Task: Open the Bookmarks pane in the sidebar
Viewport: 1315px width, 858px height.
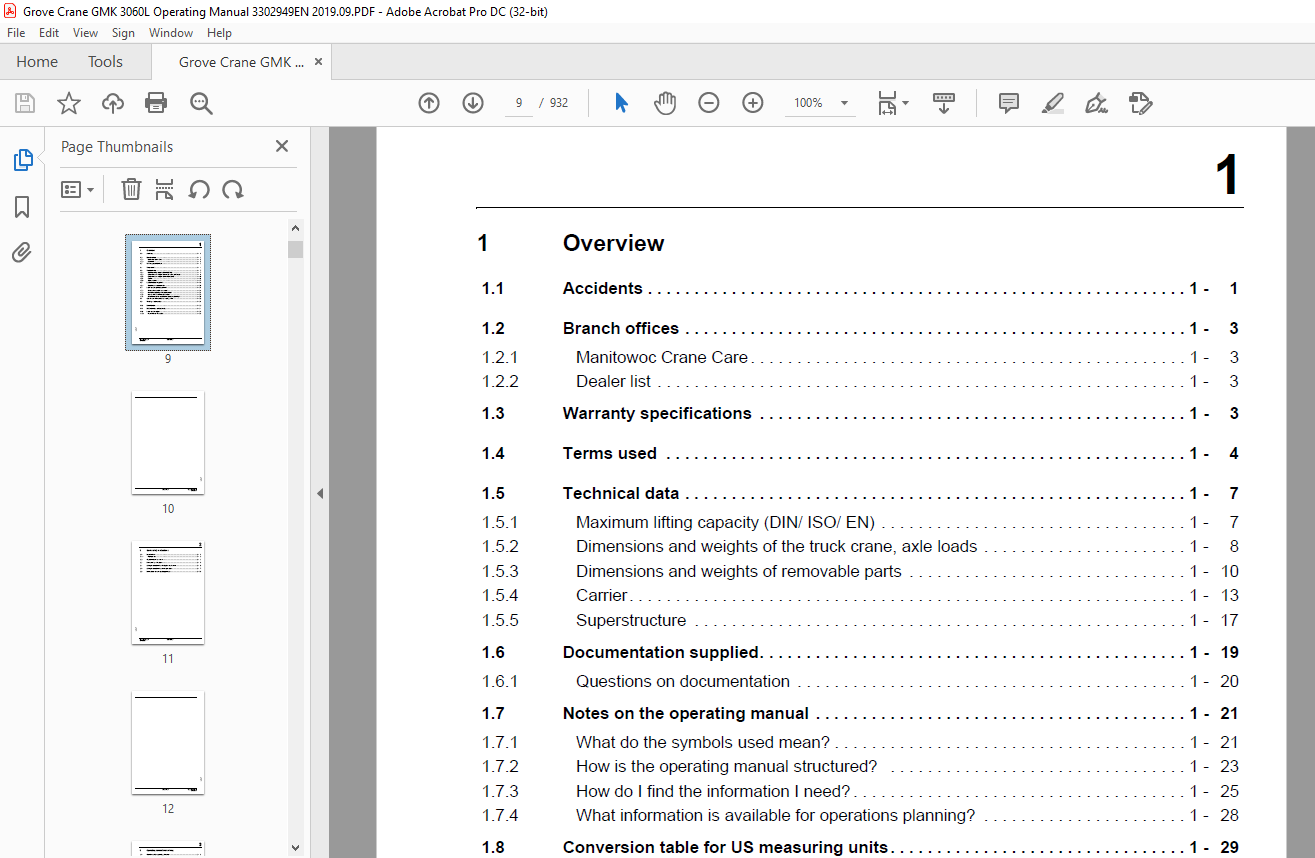Action: coord(22,207)
